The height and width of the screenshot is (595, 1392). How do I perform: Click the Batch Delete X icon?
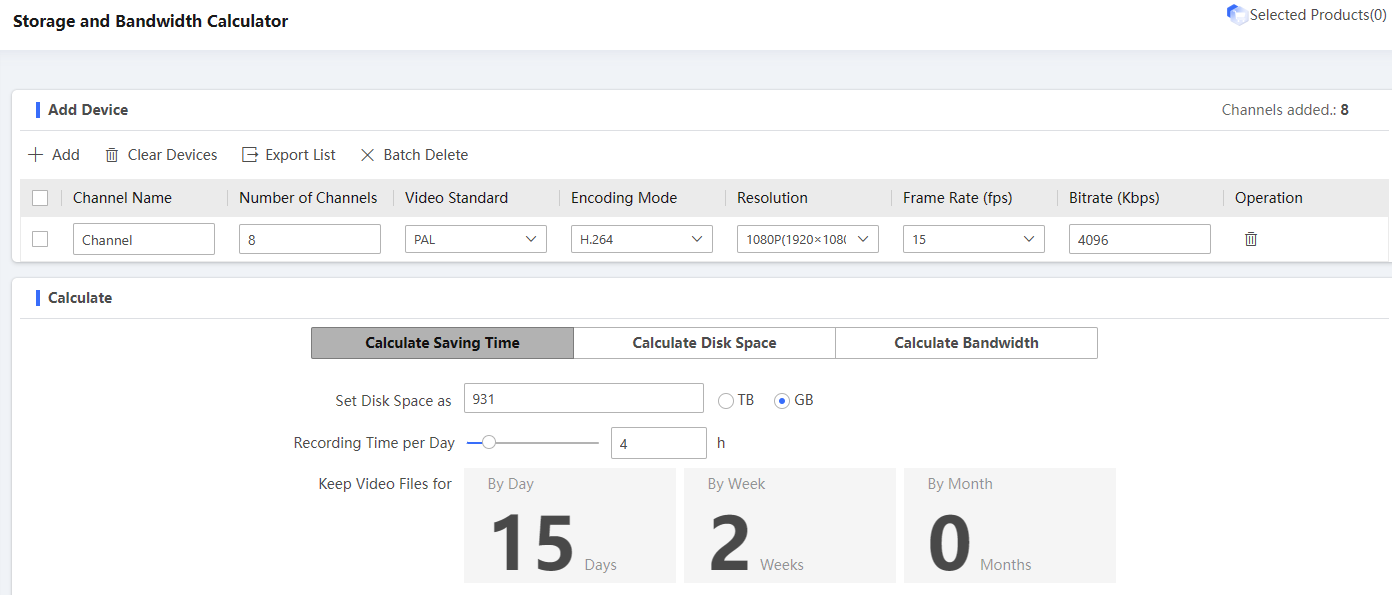pyautogui.click(x=367, y=155)
